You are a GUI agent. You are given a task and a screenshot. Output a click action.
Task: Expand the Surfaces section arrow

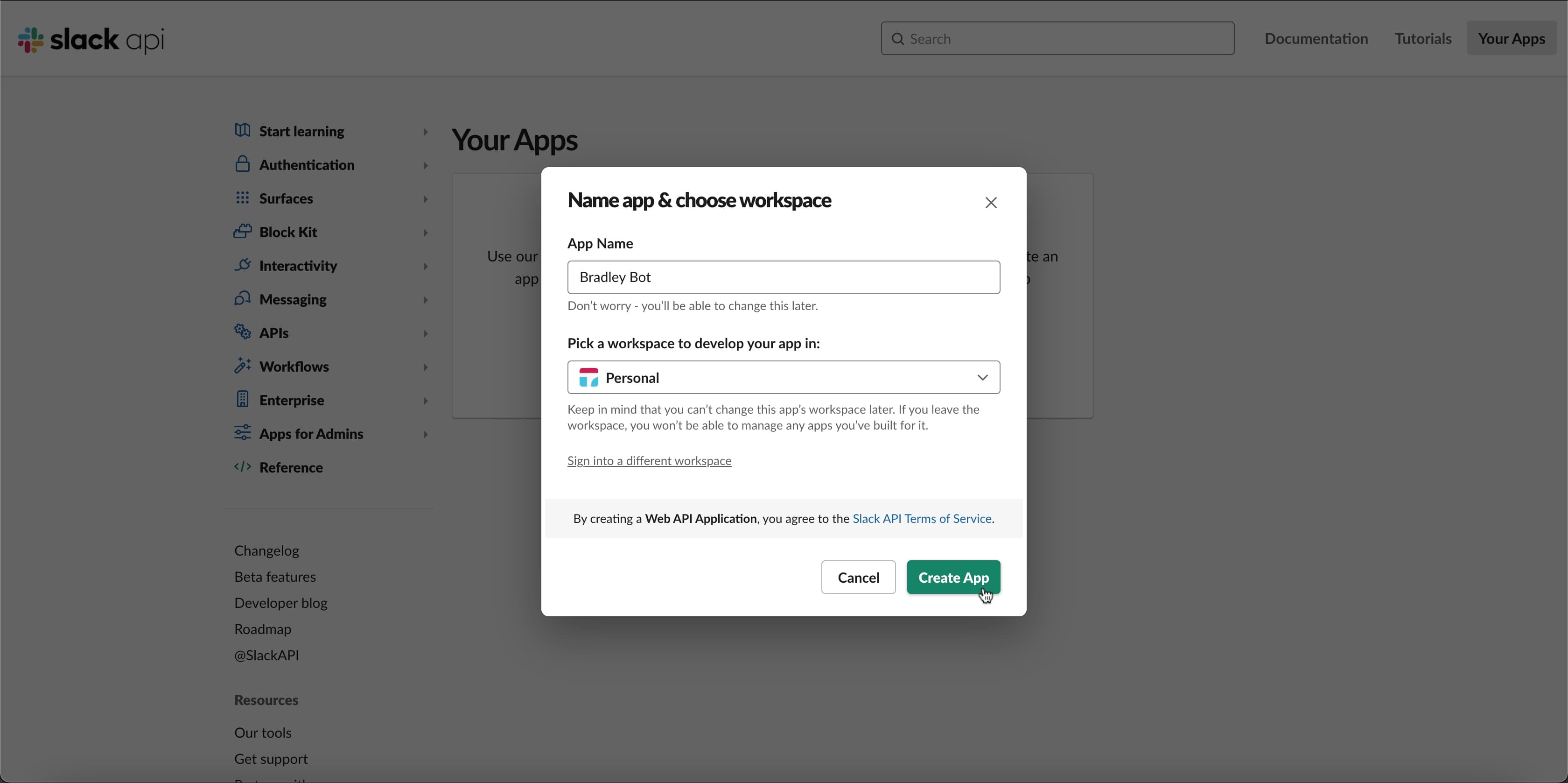(x=426, y=199)
